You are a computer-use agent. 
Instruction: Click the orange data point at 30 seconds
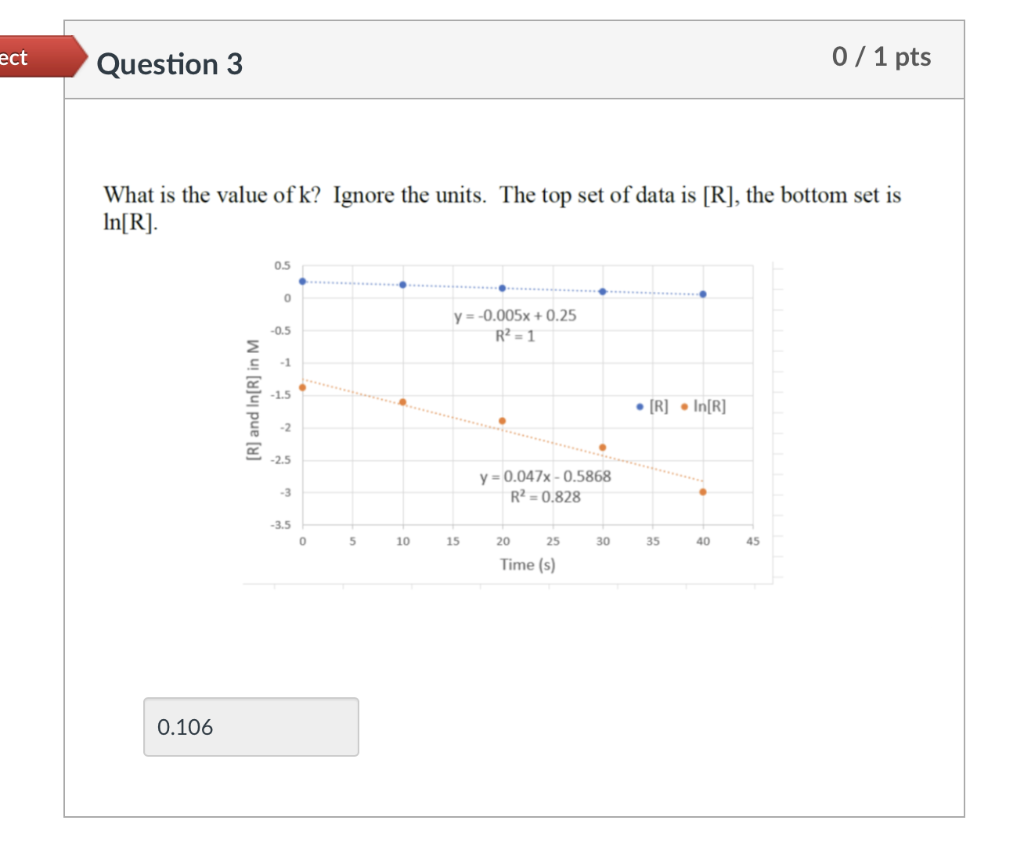(x=603, y=447)
